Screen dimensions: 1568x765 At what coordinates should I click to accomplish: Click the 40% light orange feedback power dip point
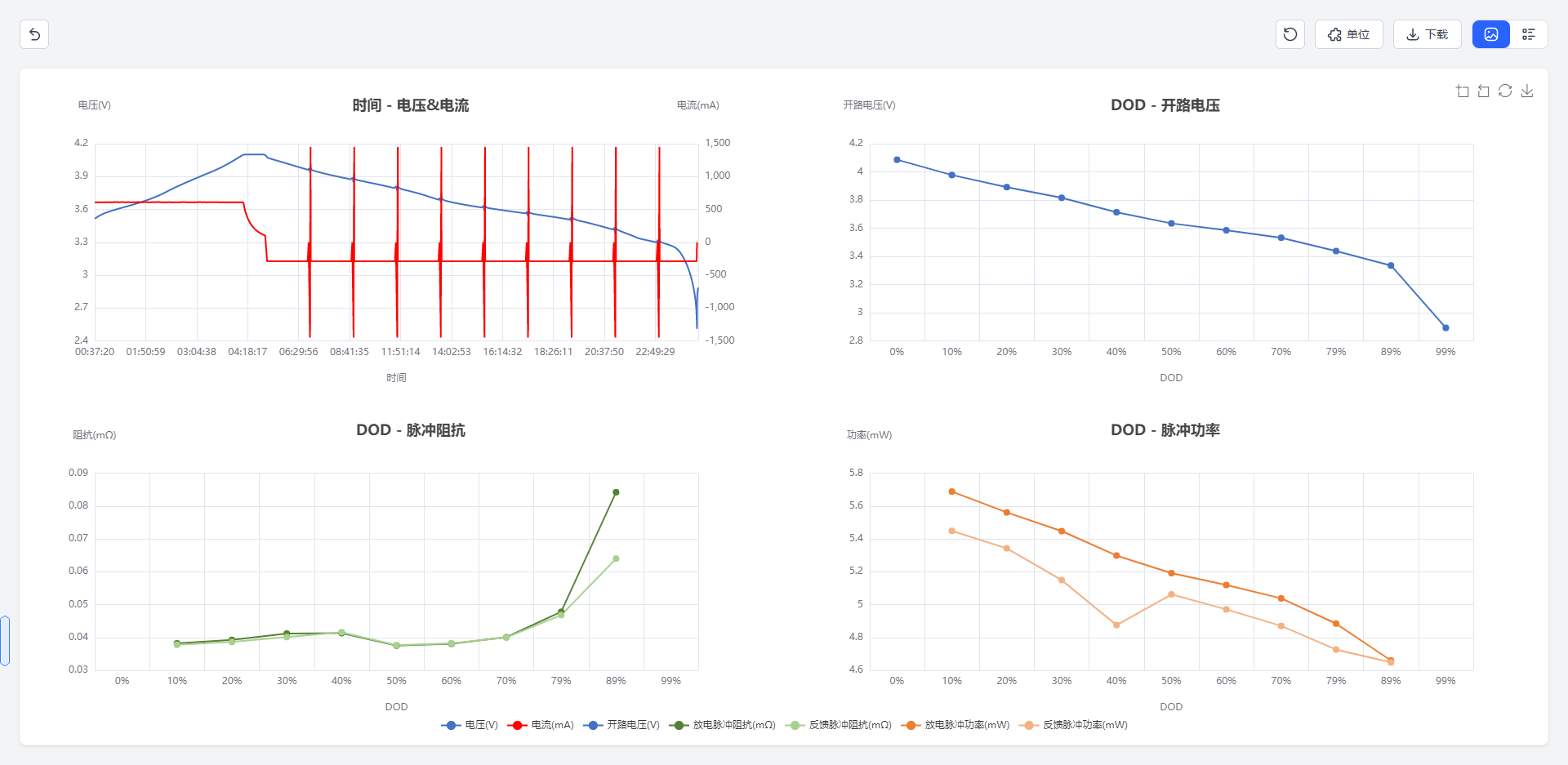coord(1116,625)
